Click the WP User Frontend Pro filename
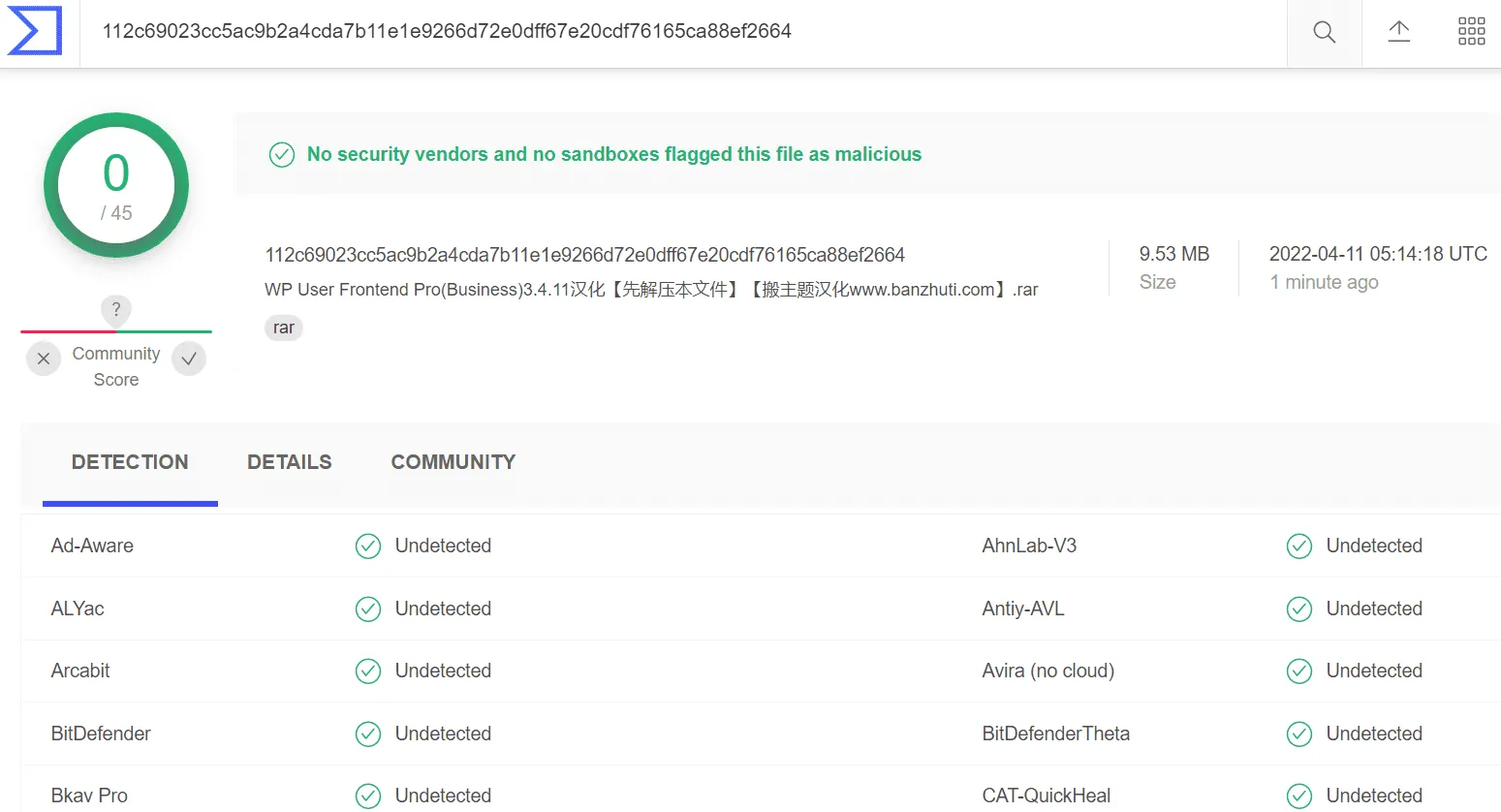 pyautogui.click(x=651, y=290)
